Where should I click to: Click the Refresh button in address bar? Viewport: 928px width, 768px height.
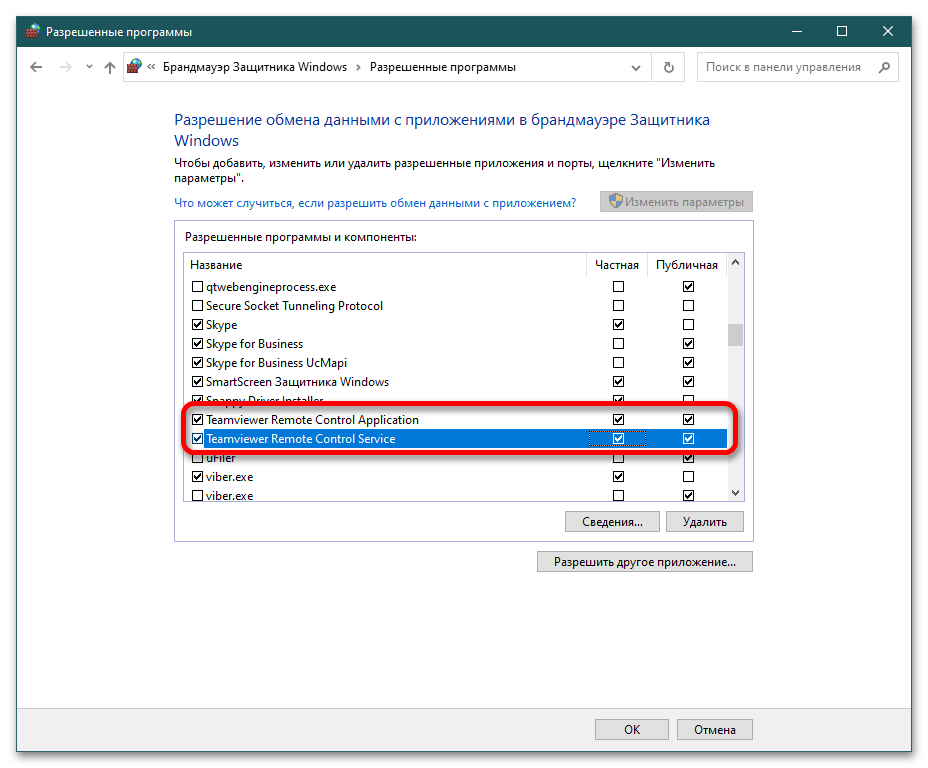[668, 68]
